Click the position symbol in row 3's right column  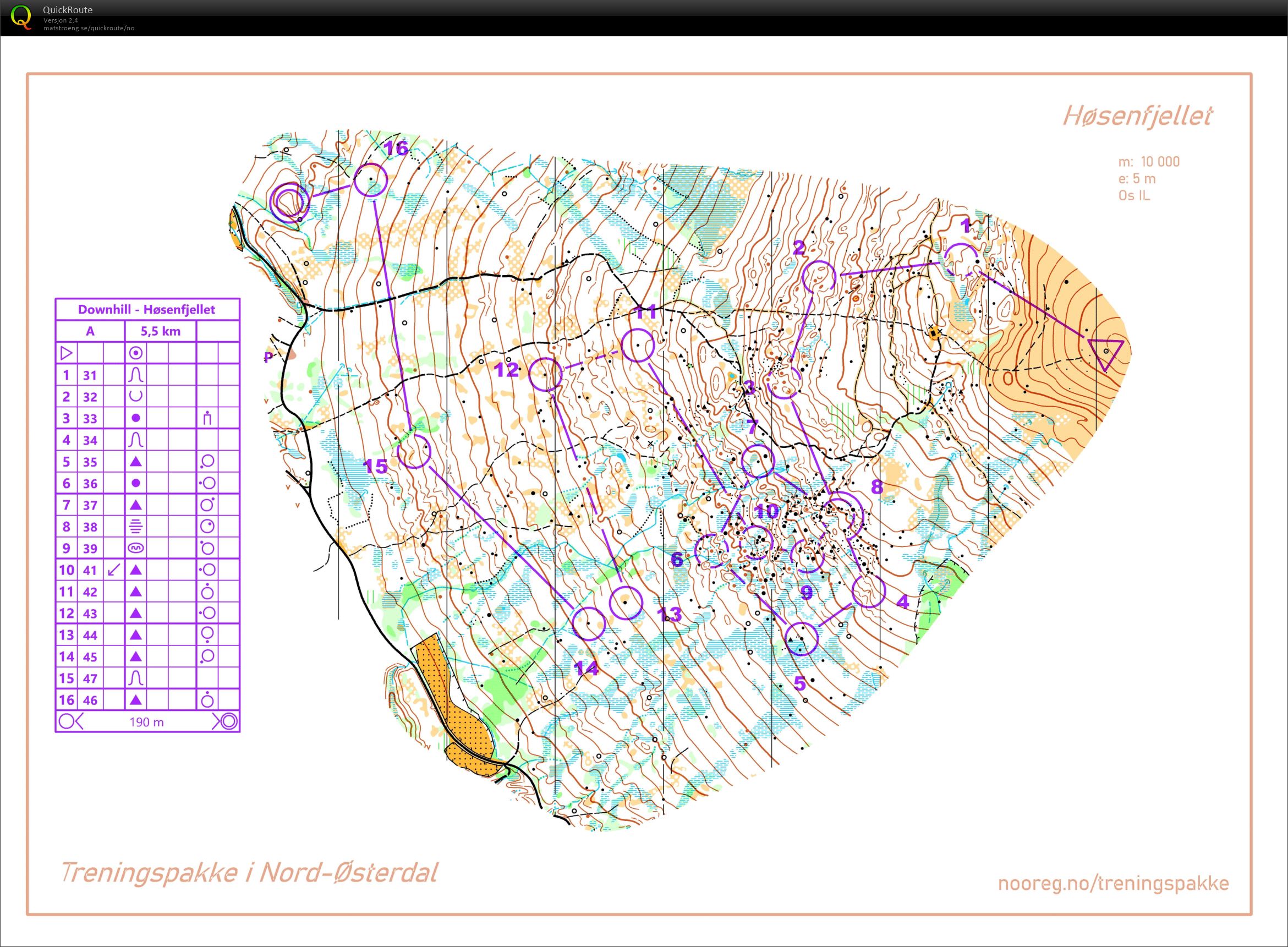click(207, 418)
